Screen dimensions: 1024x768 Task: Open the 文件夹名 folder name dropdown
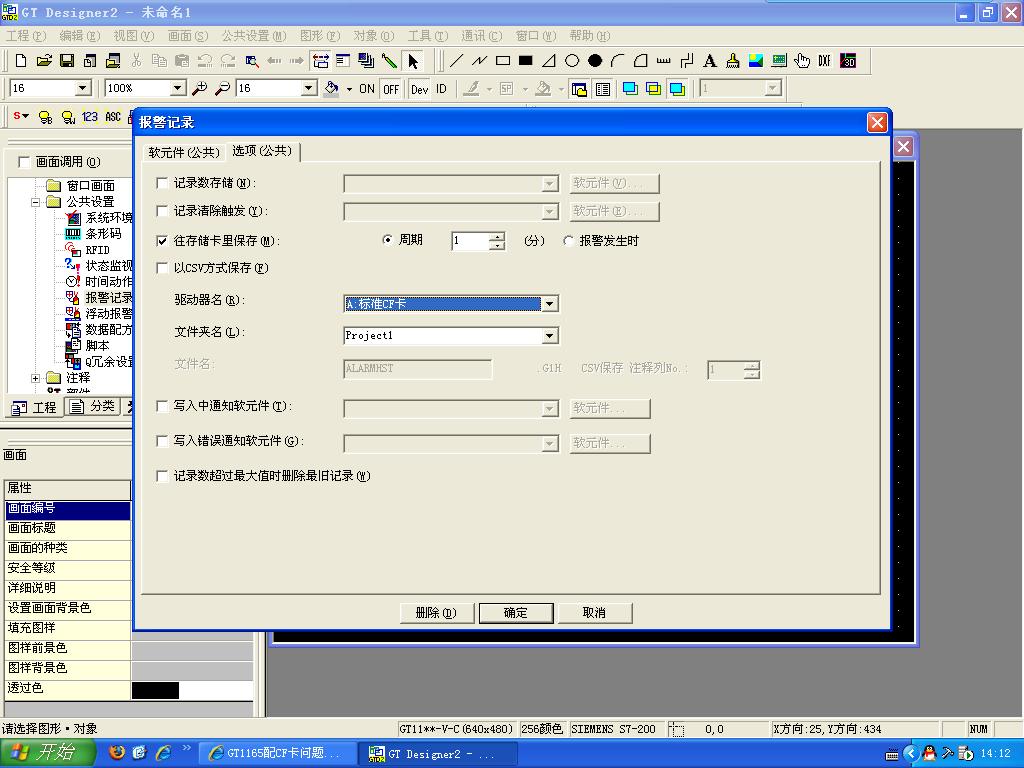pyautogui.click(x=549, y=336)
